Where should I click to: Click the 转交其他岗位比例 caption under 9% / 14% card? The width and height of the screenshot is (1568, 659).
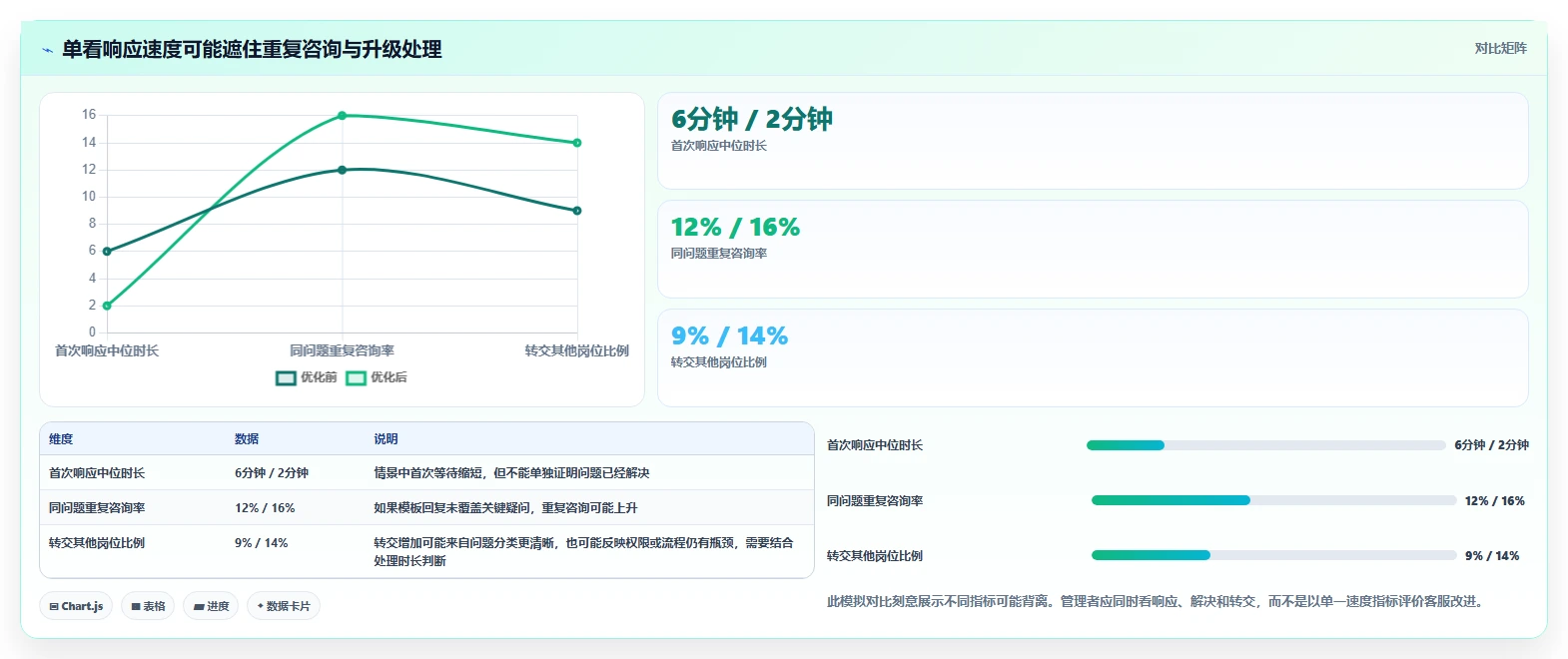coord(719,362)
